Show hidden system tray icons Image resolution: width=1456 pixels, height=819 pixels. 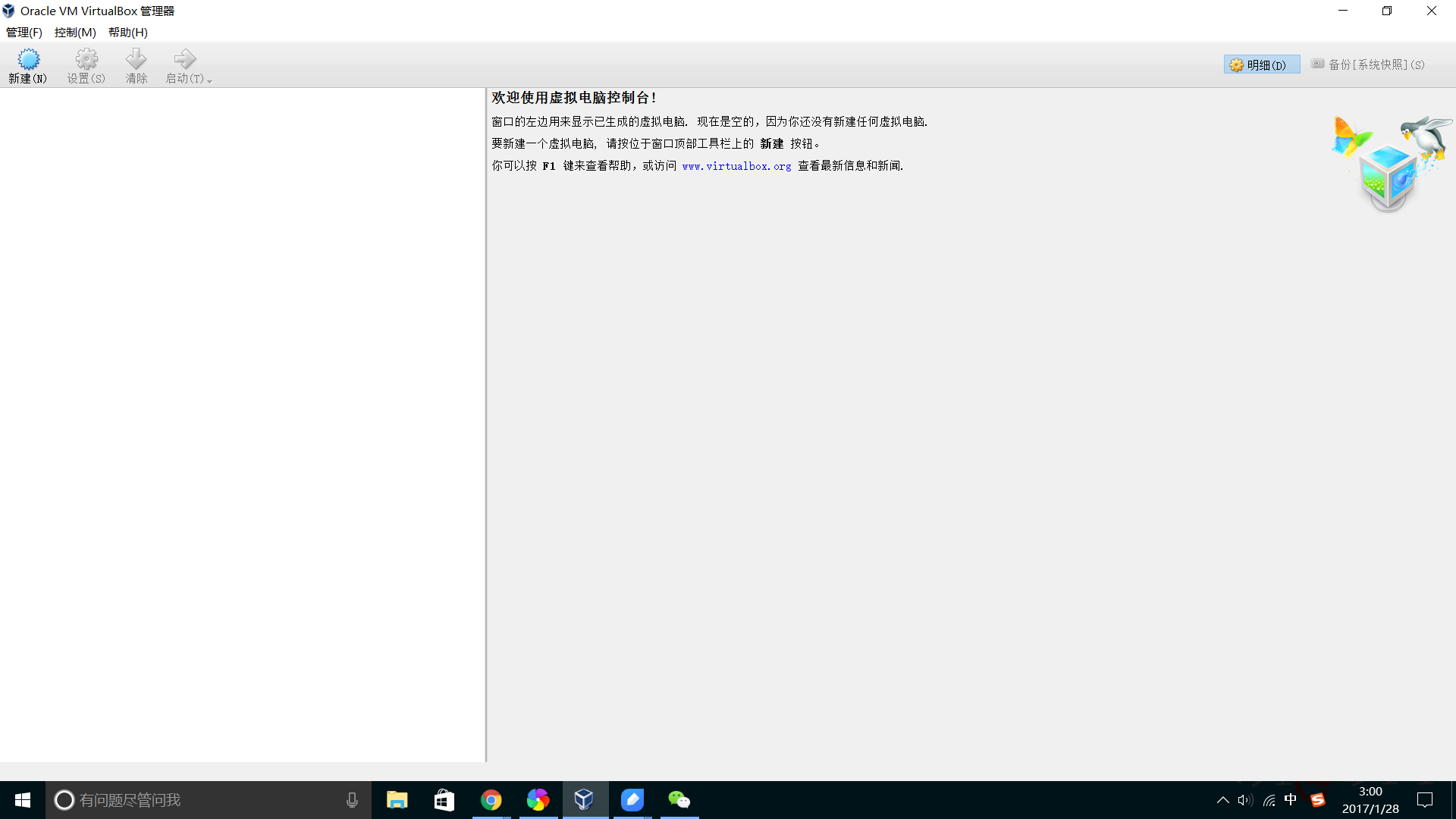(1222, 800)
